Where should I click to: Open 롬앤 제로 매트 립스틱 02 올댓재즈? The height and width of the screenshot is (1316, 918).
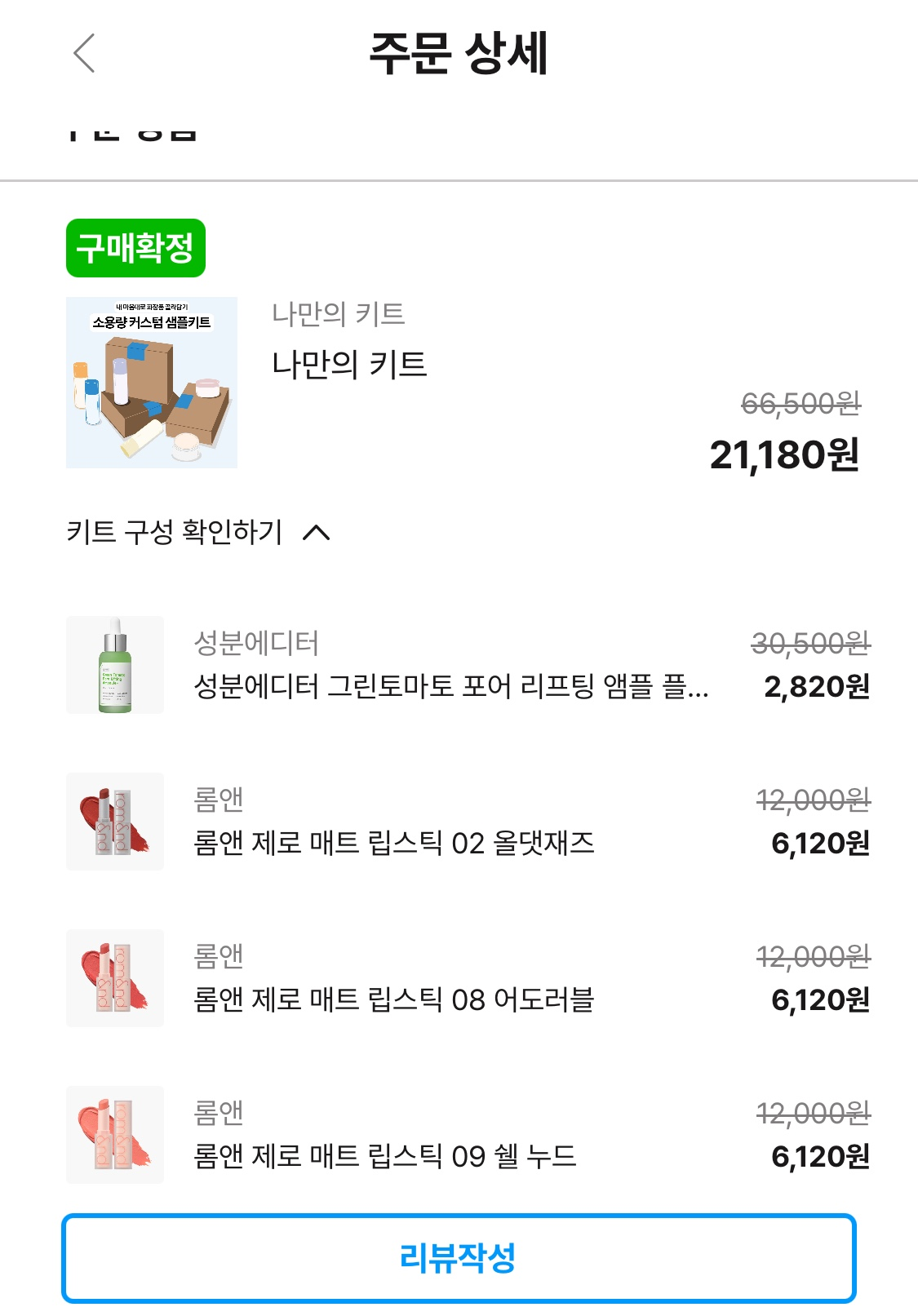[x=393, y=843]
